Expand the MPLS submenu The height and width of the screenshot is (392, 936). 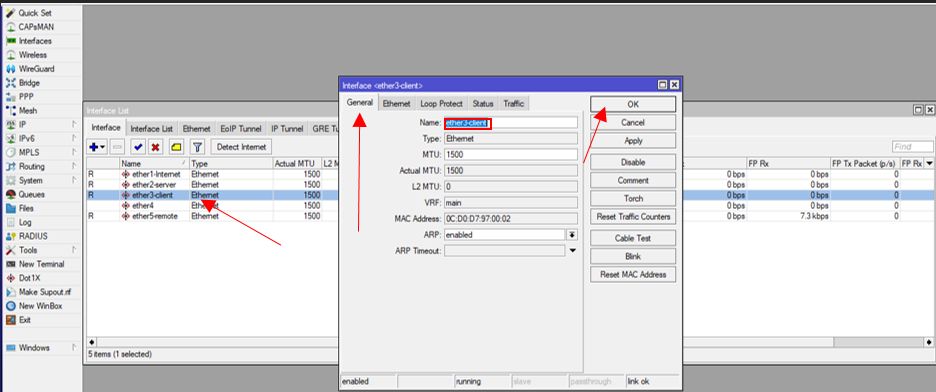pos(41,152)
